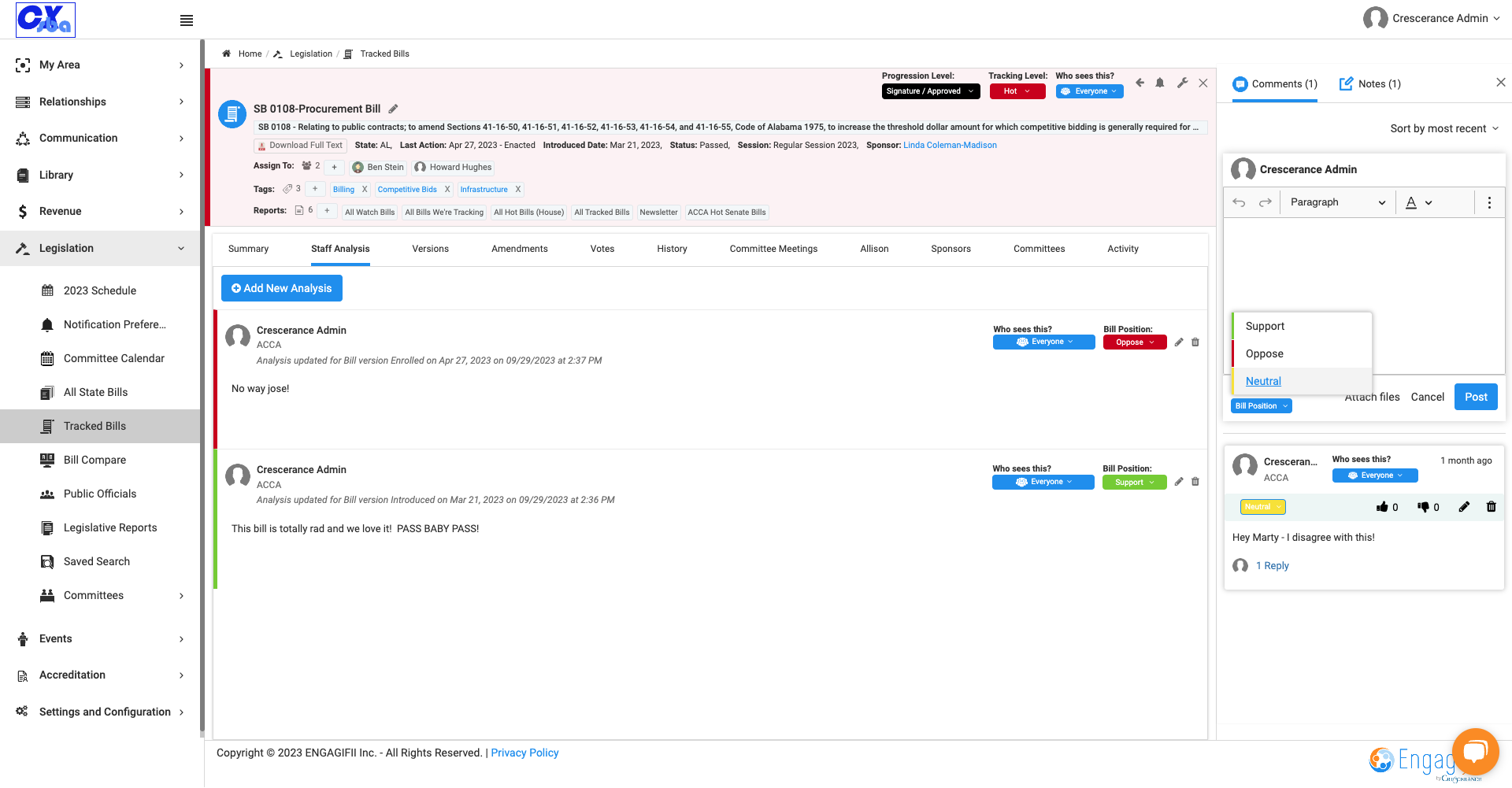The height and width of the screenshot is (788, 1512).
Task: Open the Oppose bill position dropdown
Action: 1135,342
